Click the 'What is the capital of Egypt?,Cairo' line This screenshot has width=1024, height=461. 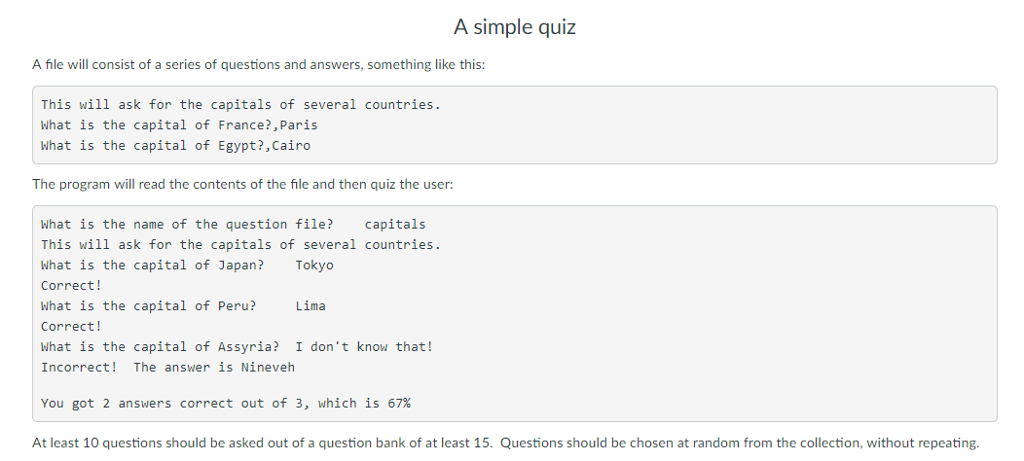click(x=176, y=145)
